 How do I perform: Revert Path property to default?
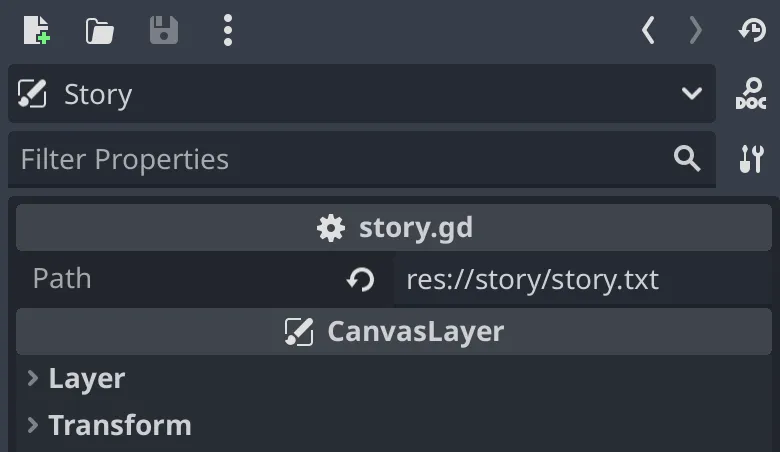coord(360,280)
